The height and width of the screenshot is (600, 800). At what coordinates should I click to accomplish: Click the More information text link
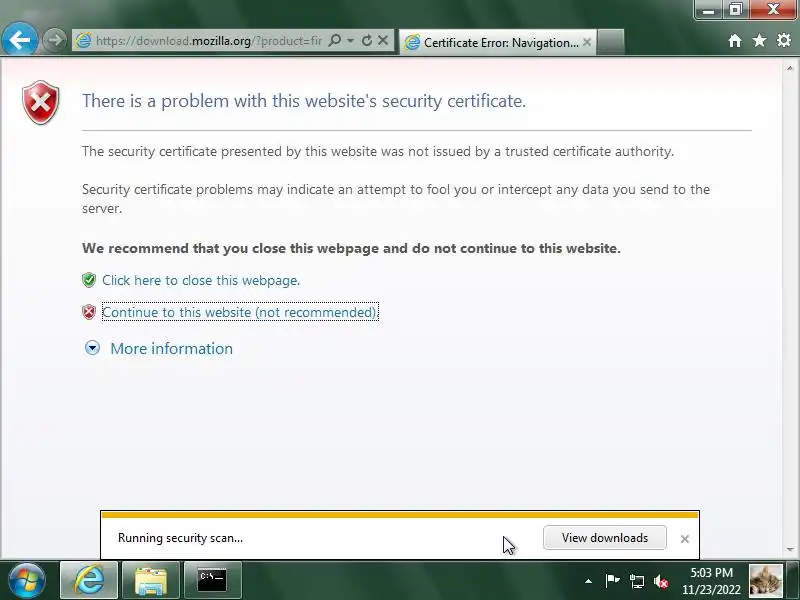(171, 348)
